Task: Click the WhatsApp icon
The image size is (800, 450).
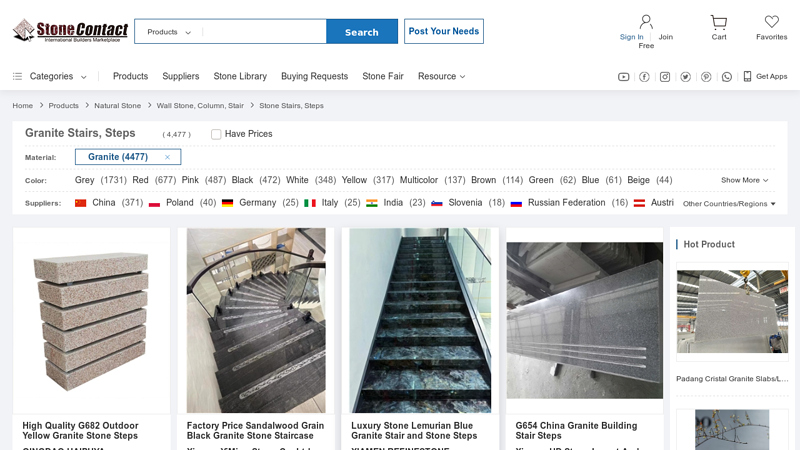Action: [727, 77]
